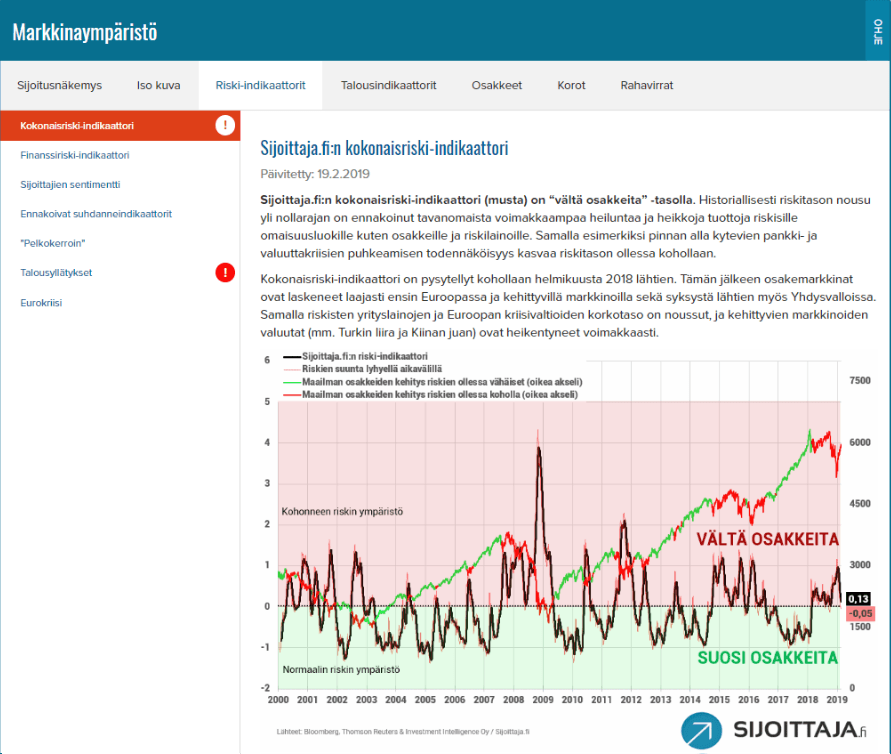Open the Talousindikaattorit tab

tap(389, 85)
